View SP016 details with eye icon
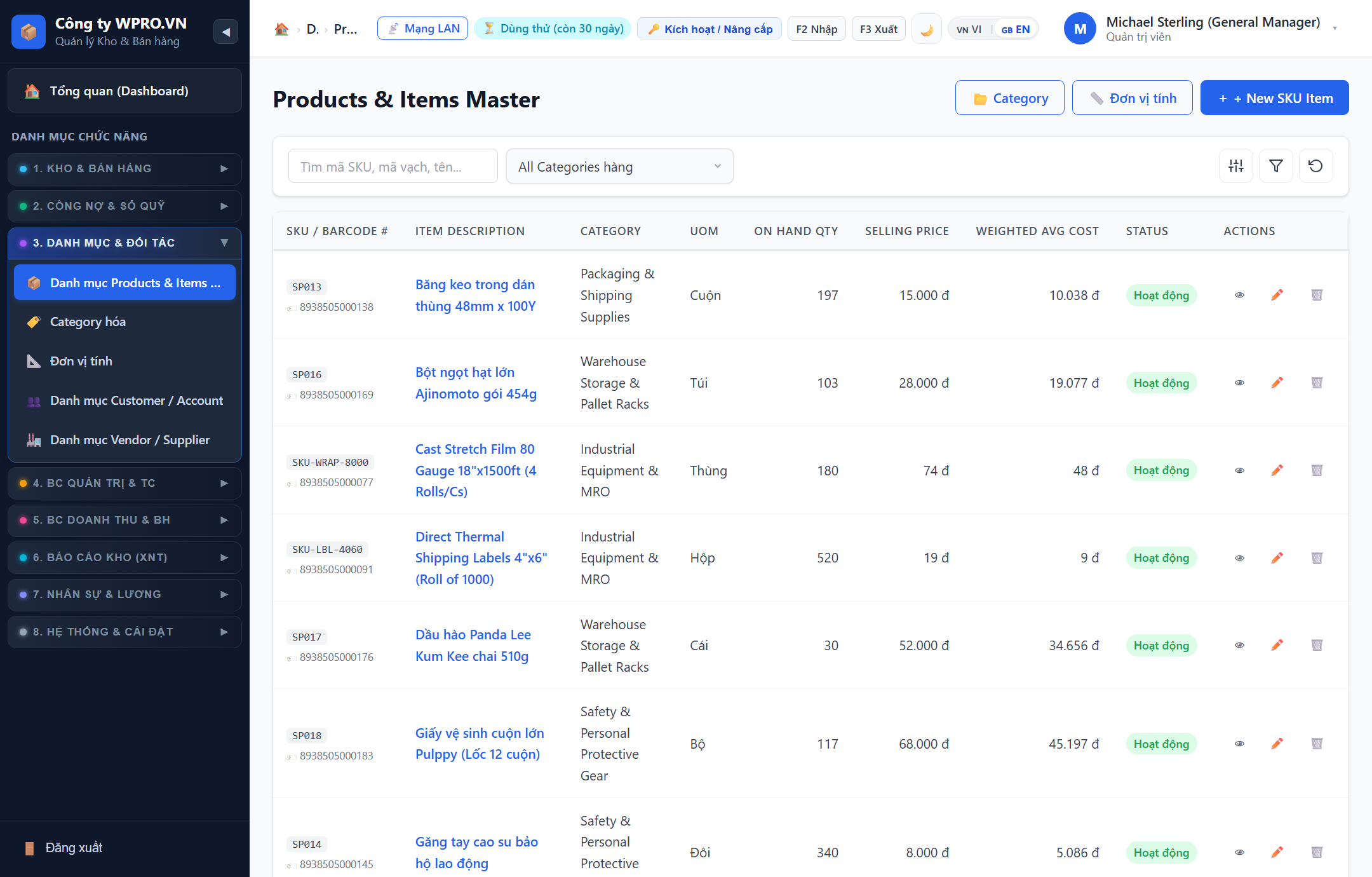1372x877 pixels. point(1239,383)
